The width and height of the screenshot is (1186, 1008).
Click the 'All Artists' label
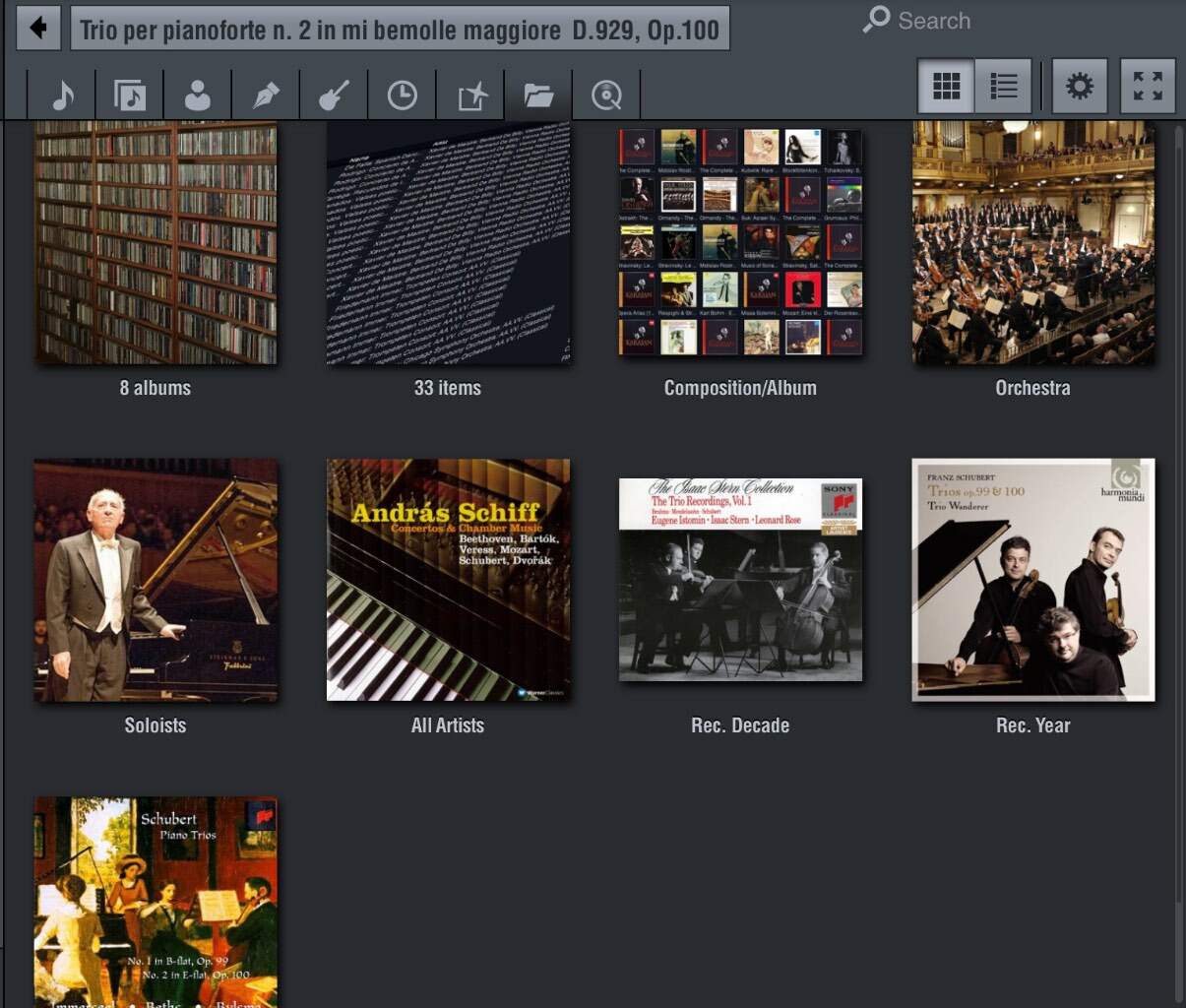pos(448,725)
